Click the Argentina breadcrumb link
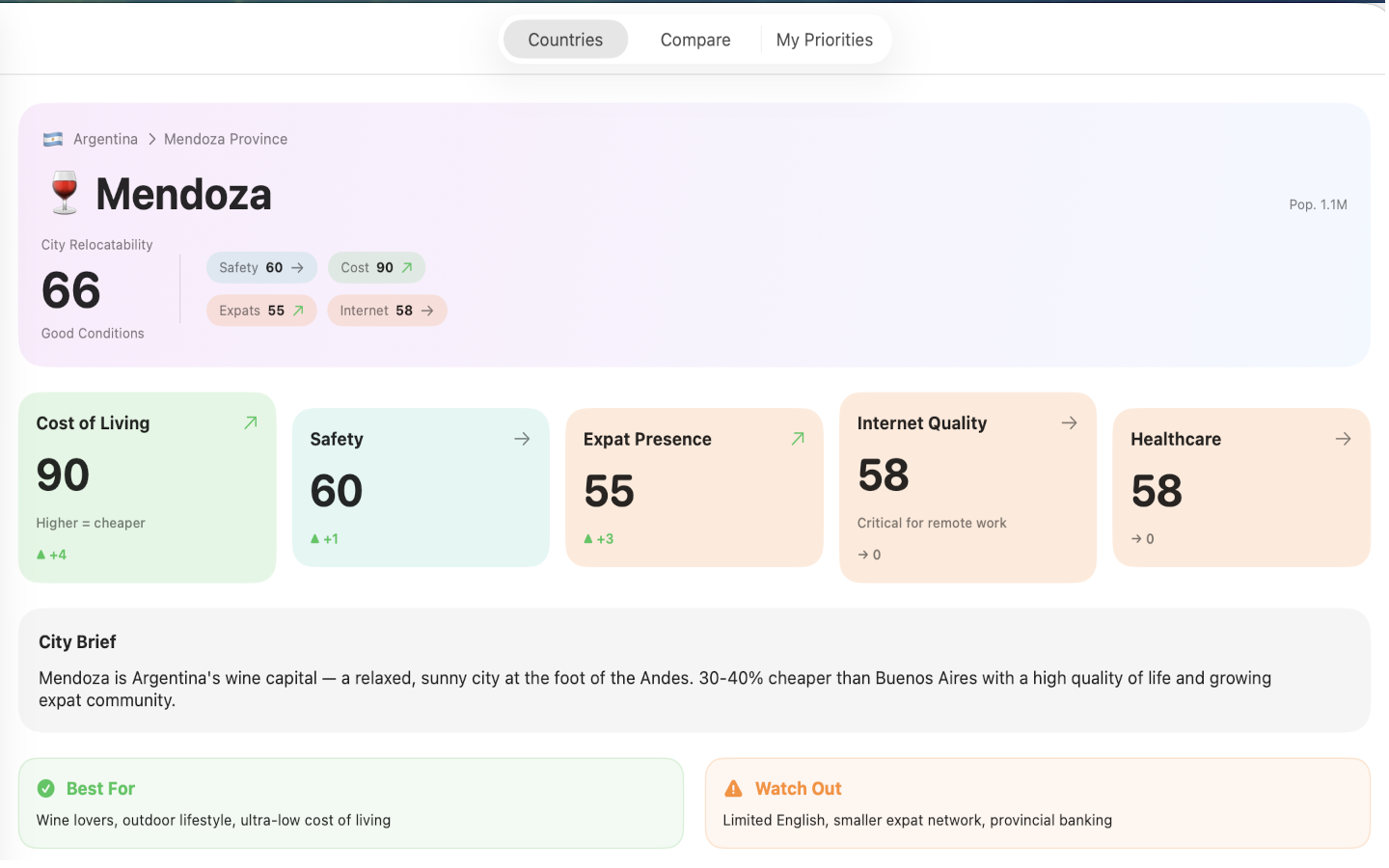 (x=105, y=139)
